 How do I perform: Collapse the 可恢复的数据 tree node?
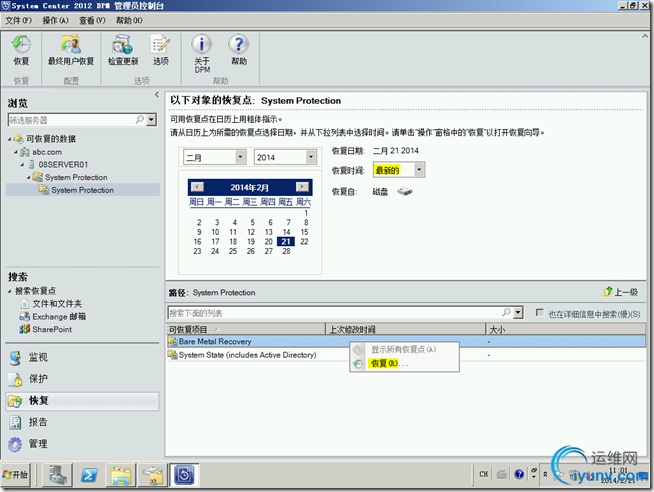click(x=10, y=139)
